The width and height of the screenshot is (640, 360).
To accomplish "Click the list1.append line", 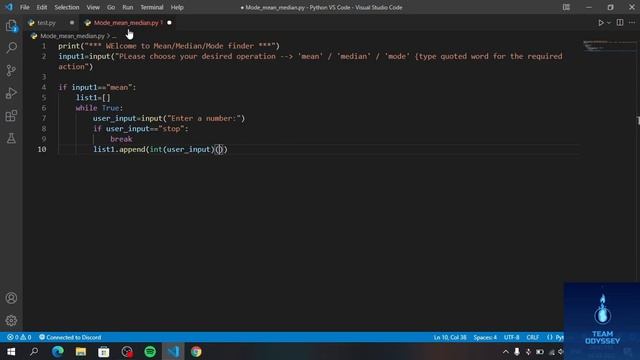I will click(x=160, y=149).
